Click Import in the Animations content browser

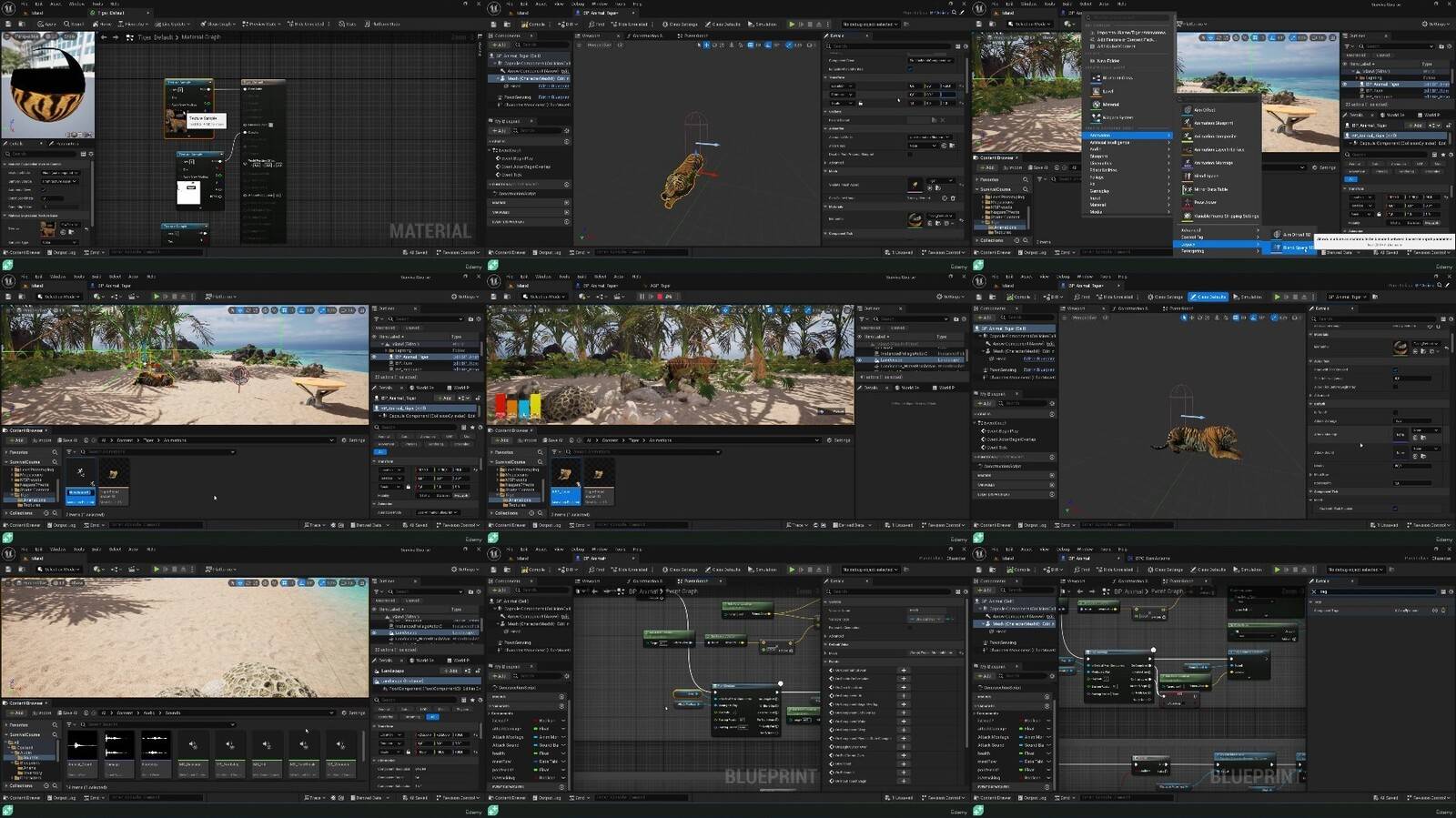pos(42,440)
